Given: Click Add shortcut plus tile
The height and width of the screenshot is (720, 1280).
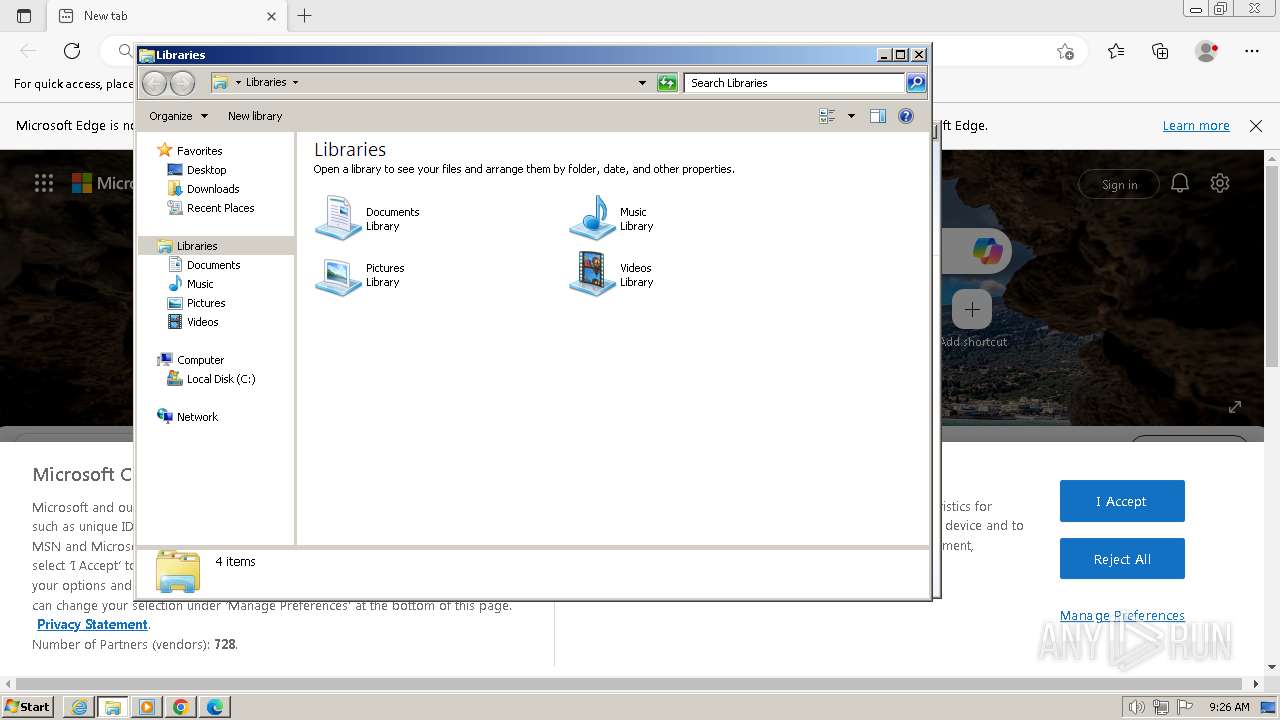Looking at the screenshot, I should [972, 310].
